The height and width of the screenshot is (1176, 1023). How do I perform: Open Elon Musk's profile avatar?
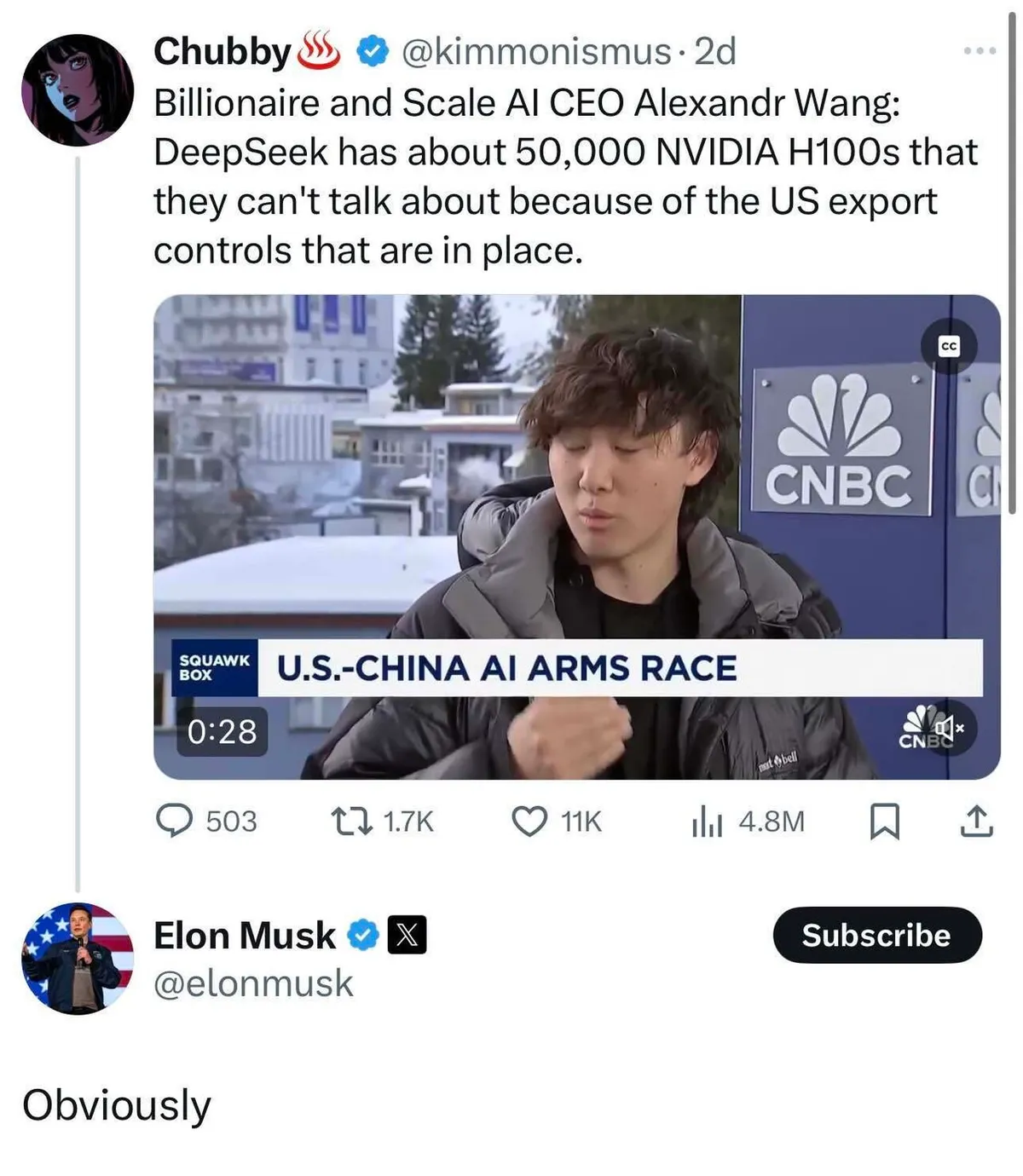(x=77, y=958)
